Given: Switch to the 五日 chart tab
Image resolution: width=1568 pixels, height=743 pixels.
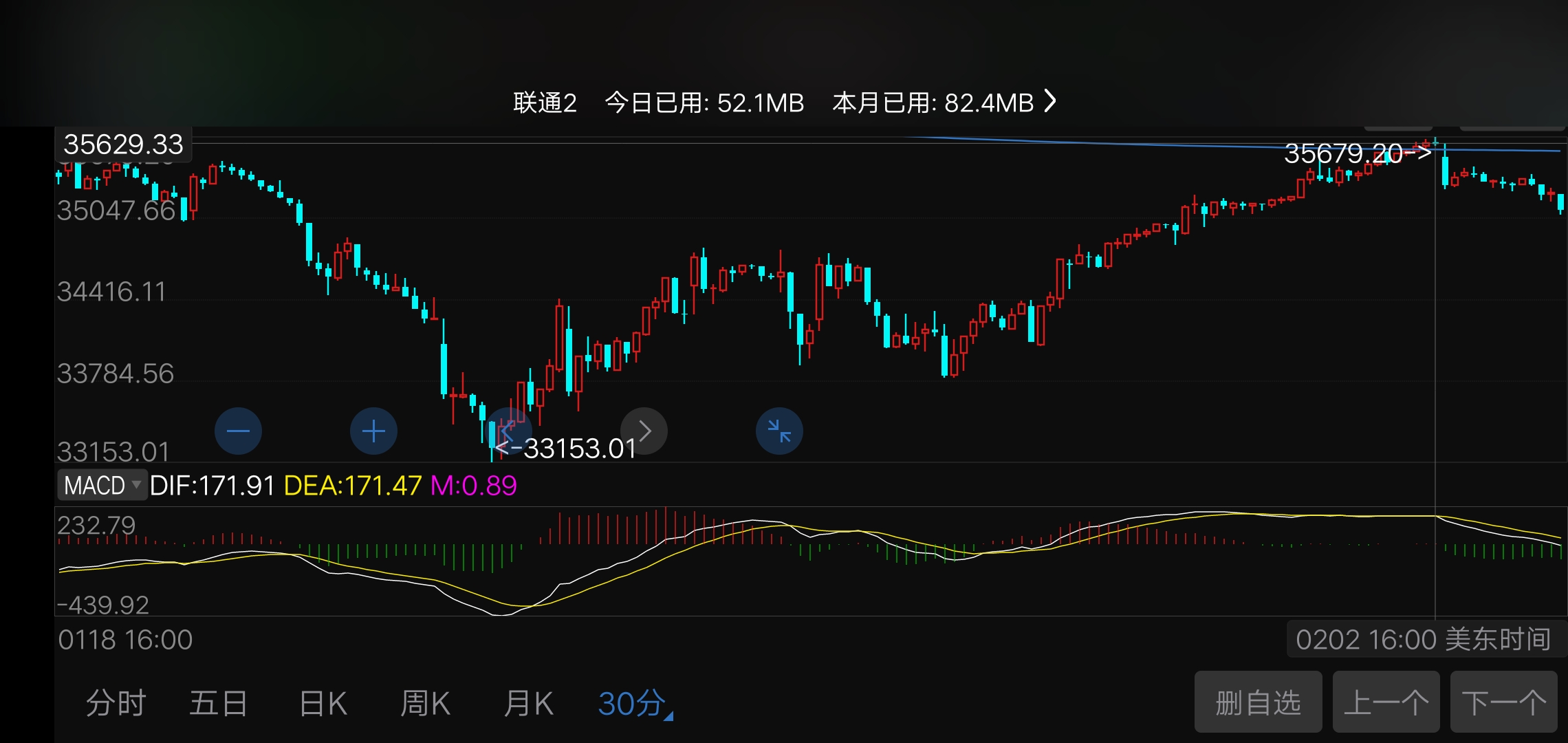Looking at the screenshot, I should [218, 704].
